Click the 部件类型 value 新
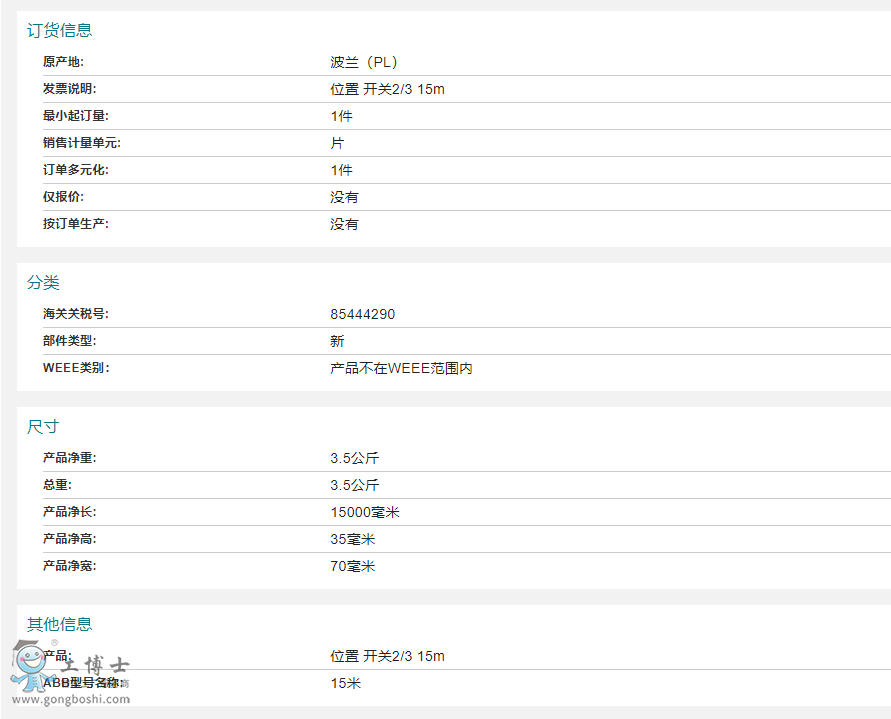This screenshot has height=719, width=891. pos(337,340)
